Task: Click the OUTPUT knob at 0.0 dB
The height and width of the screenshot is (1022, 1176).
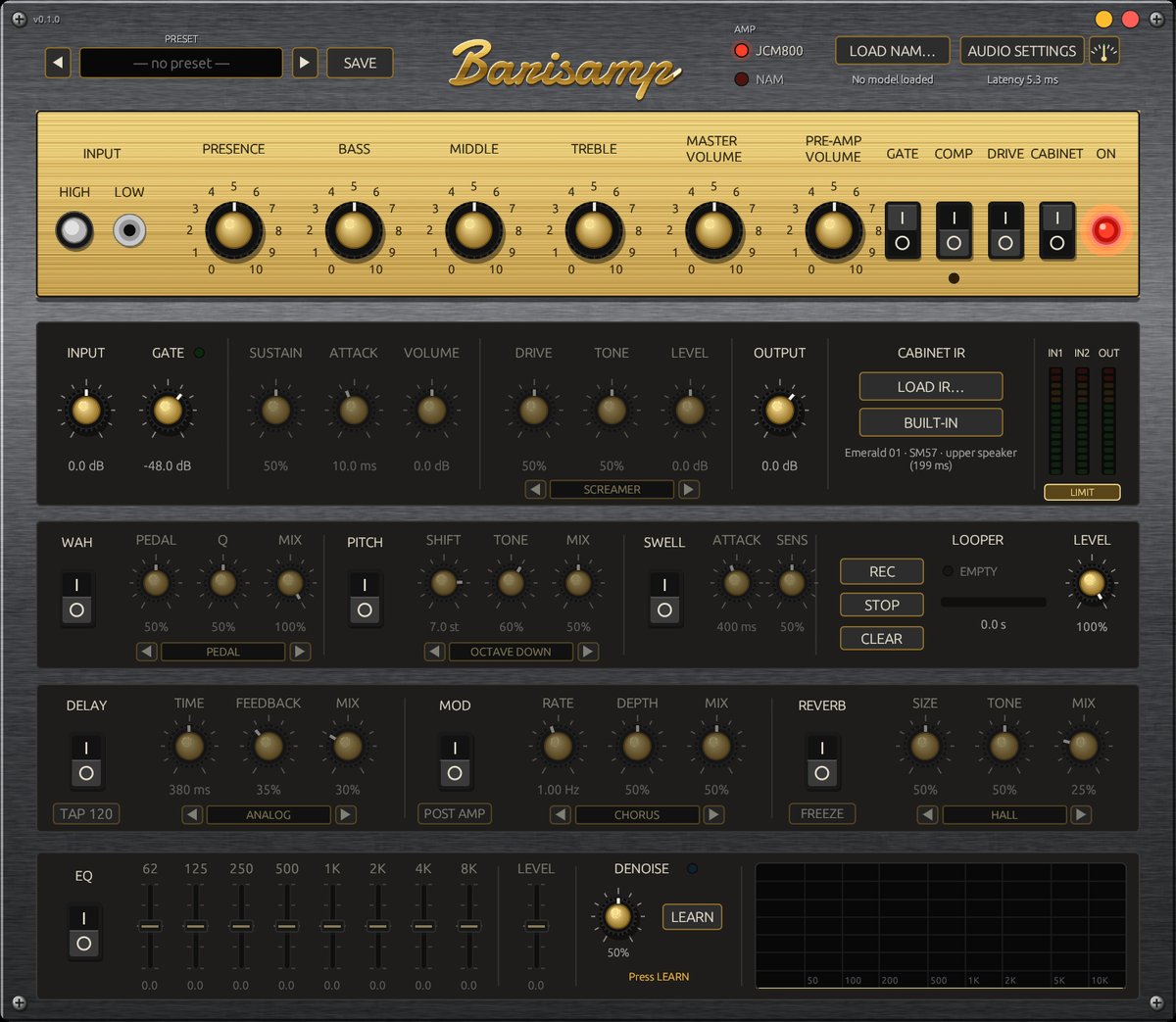Action: tap(779, 411)
